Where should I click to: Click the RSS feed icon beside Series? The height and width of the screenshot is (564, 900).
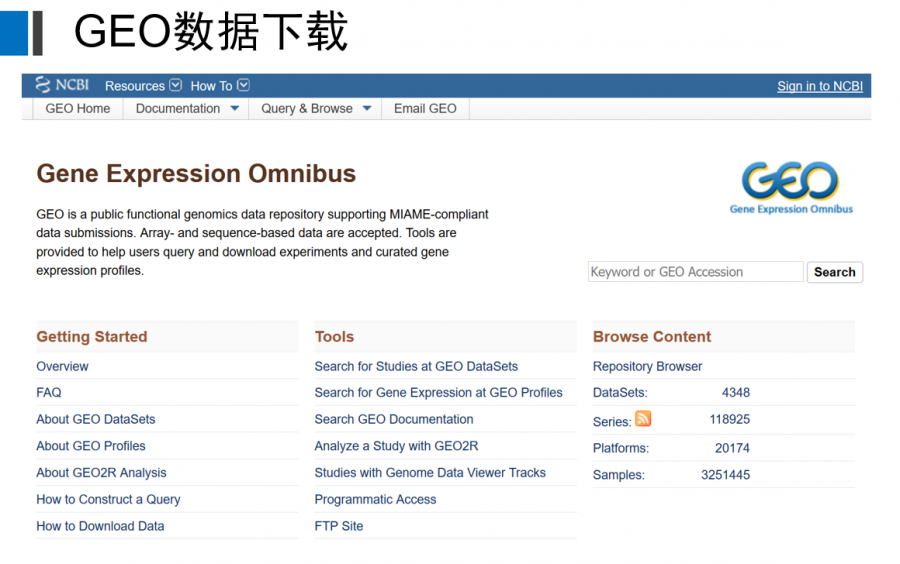pyautogui.click(x=643, y=419)
